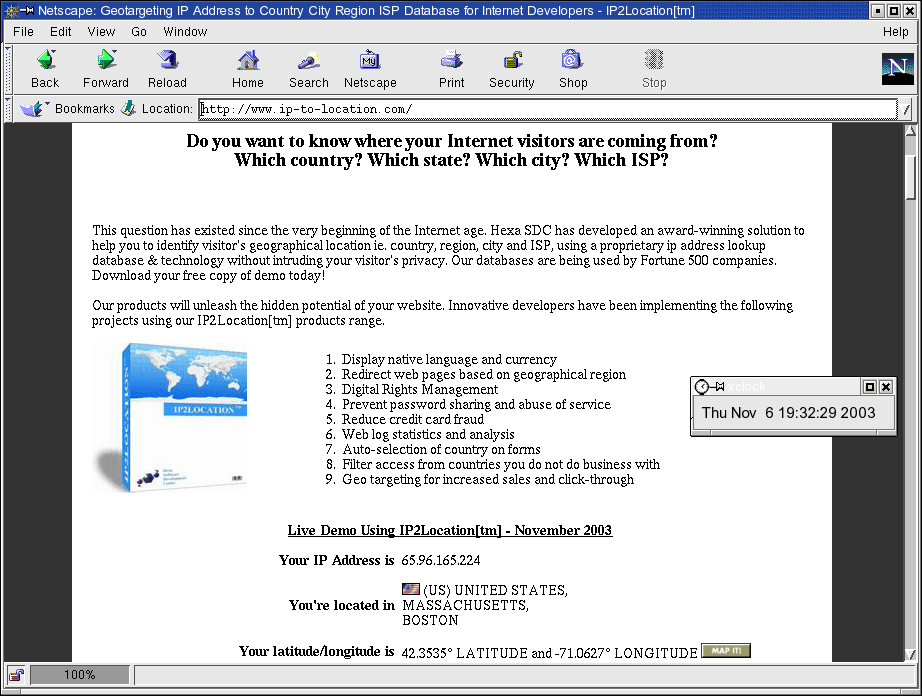Click the latitude/longitude coordinates value
Image resolution: width=922 pixels, height=696 pixels.
pos(549,653)
